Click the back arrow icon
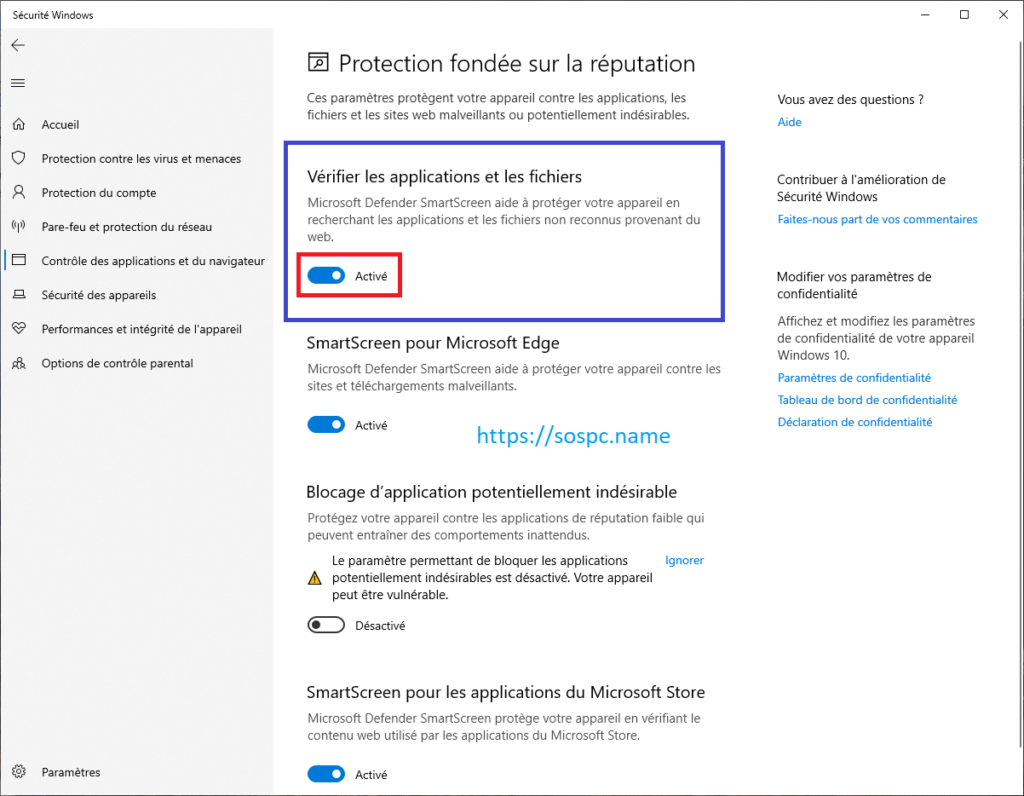 click(x=18, y=45)
